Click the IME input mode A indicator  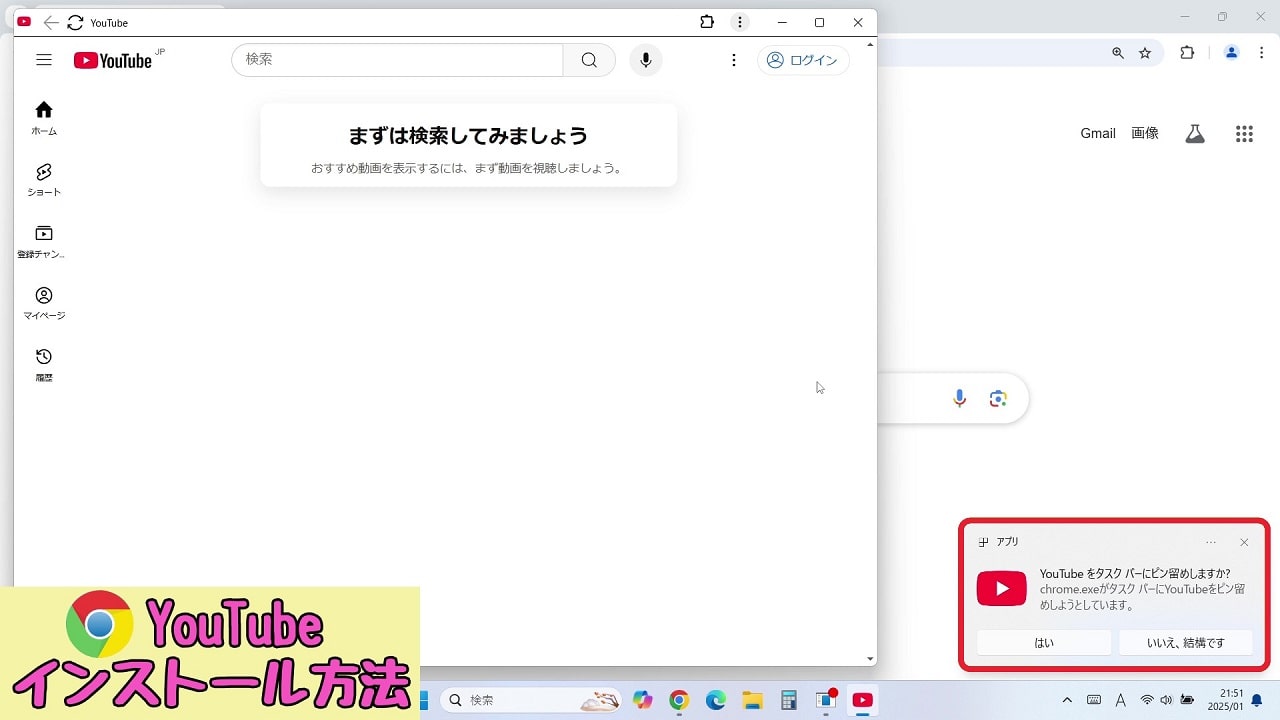[x=1121, y=701]
